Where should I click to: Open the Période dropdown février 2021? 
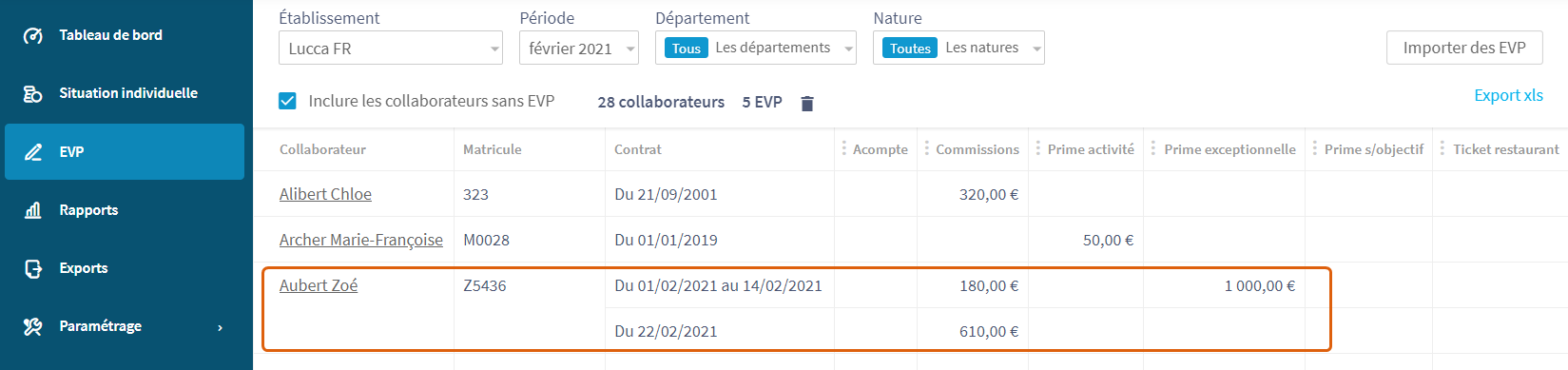coord(579,48)
